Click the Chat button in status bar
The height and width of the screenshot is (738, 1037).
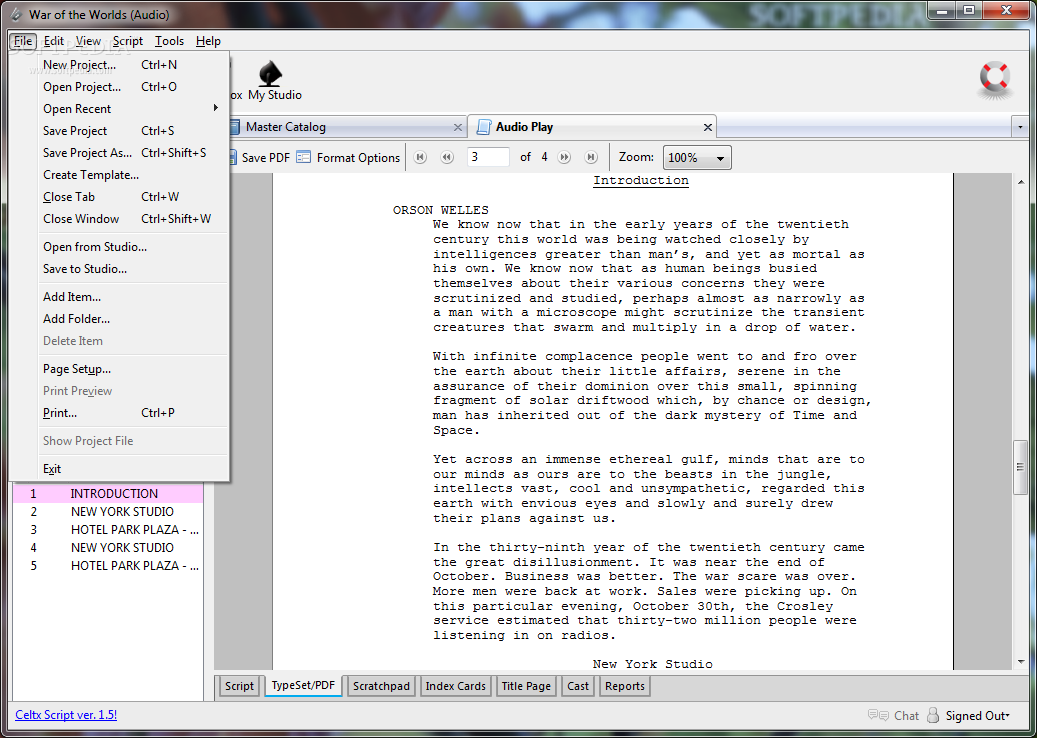tap(893, 716)
